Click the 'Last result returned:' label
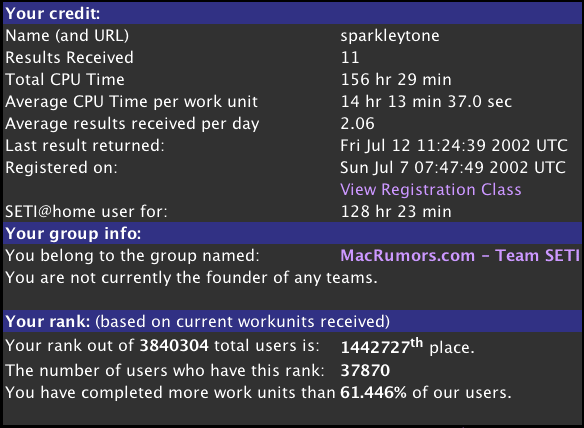The width and height of the screenshot is (584, 428). [85, 146]
